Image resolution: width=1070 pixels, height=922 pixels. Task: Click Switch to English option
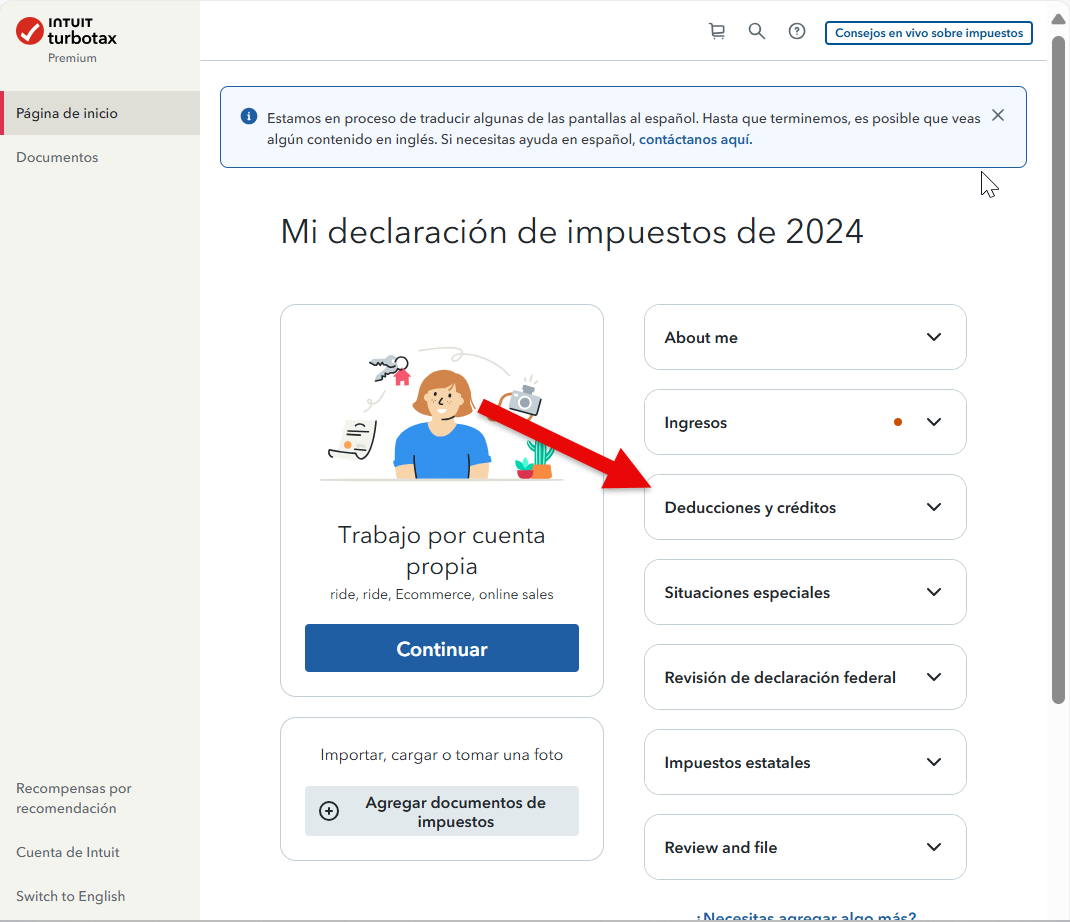(x=70, y=896)
